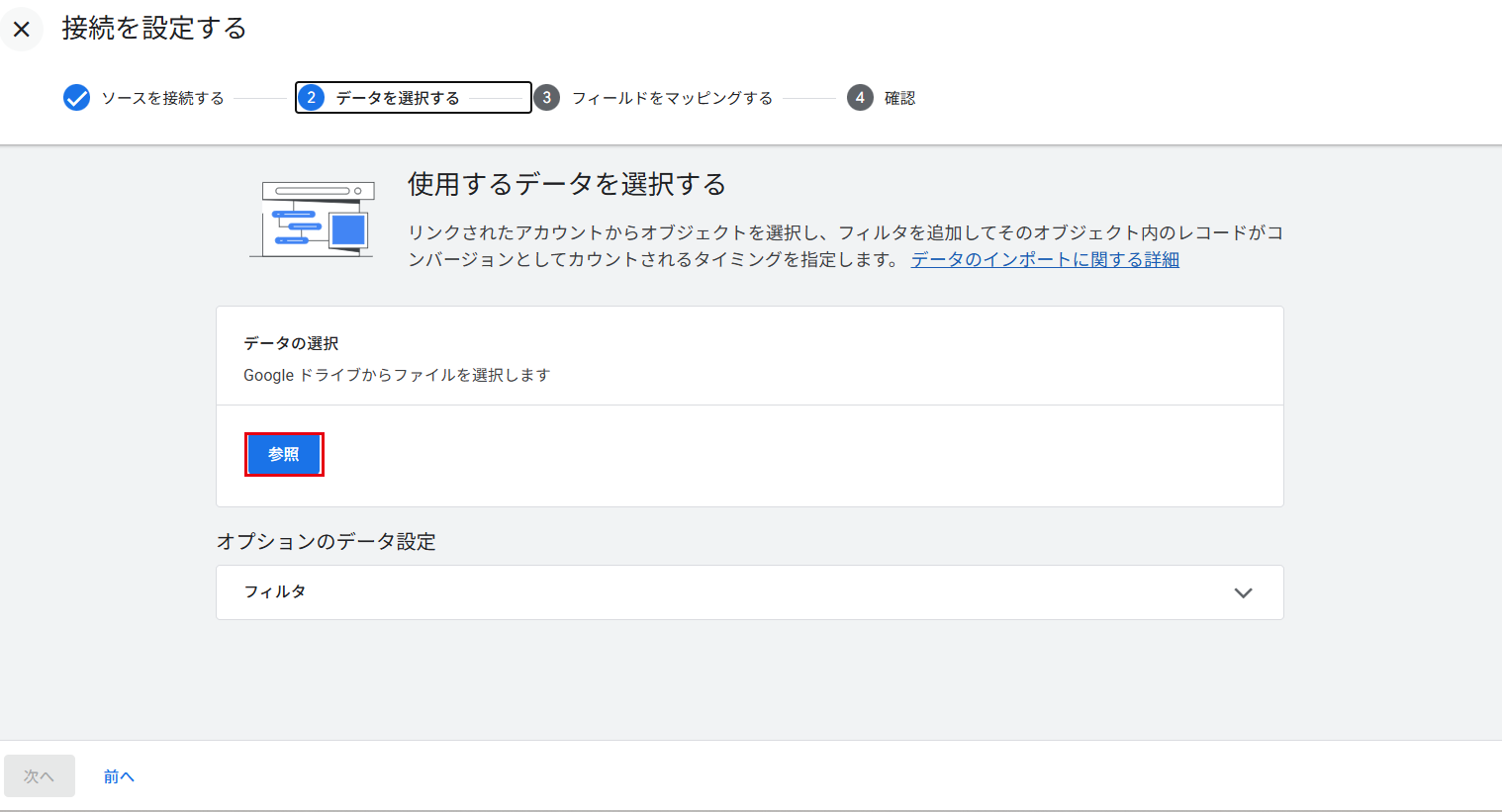Click the step 2 number badge

point(312,98)
